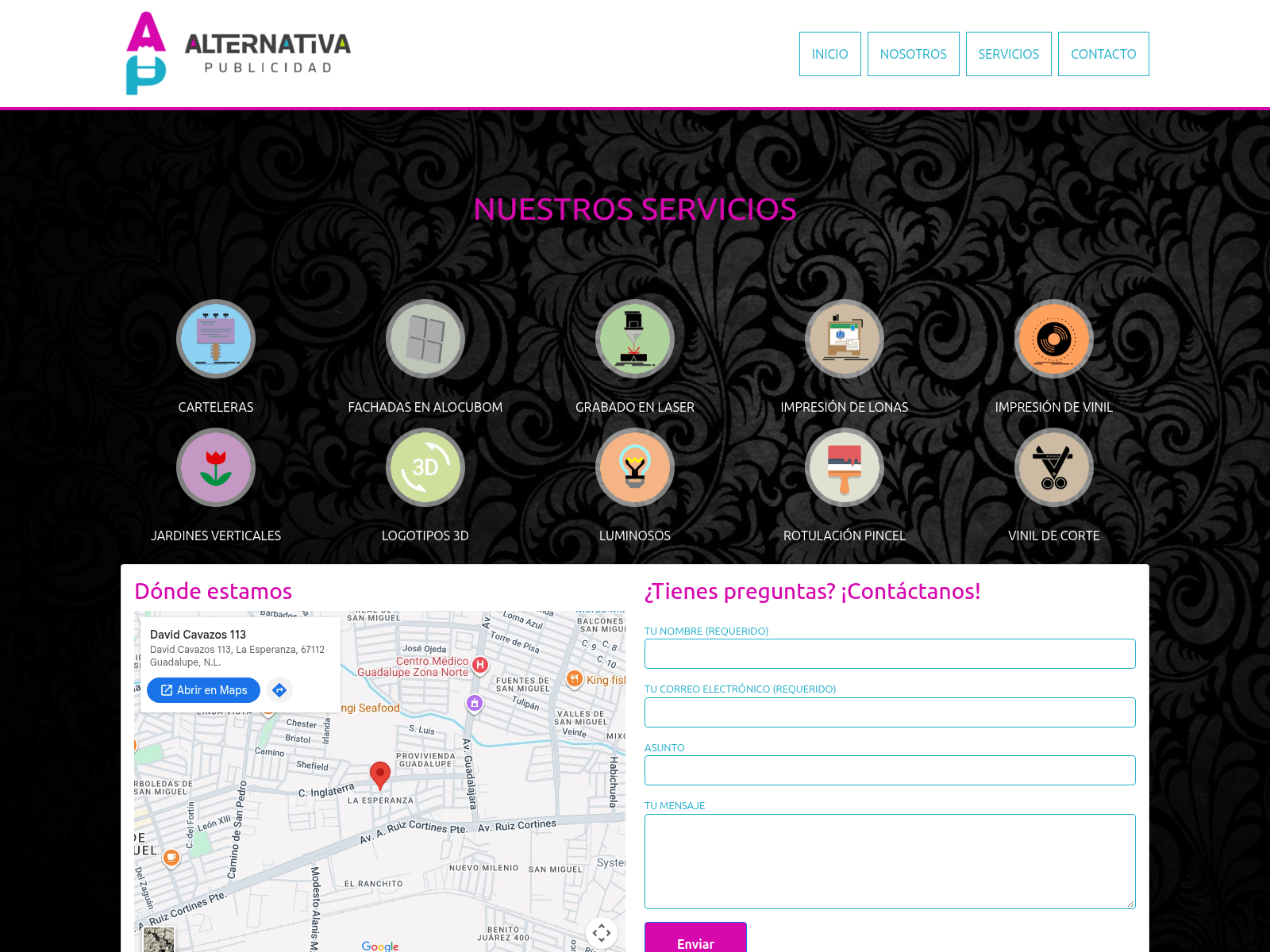Click the VINIL DE CORTE label
Viewport: 1270px width, 952px height.
(1054, 535)
